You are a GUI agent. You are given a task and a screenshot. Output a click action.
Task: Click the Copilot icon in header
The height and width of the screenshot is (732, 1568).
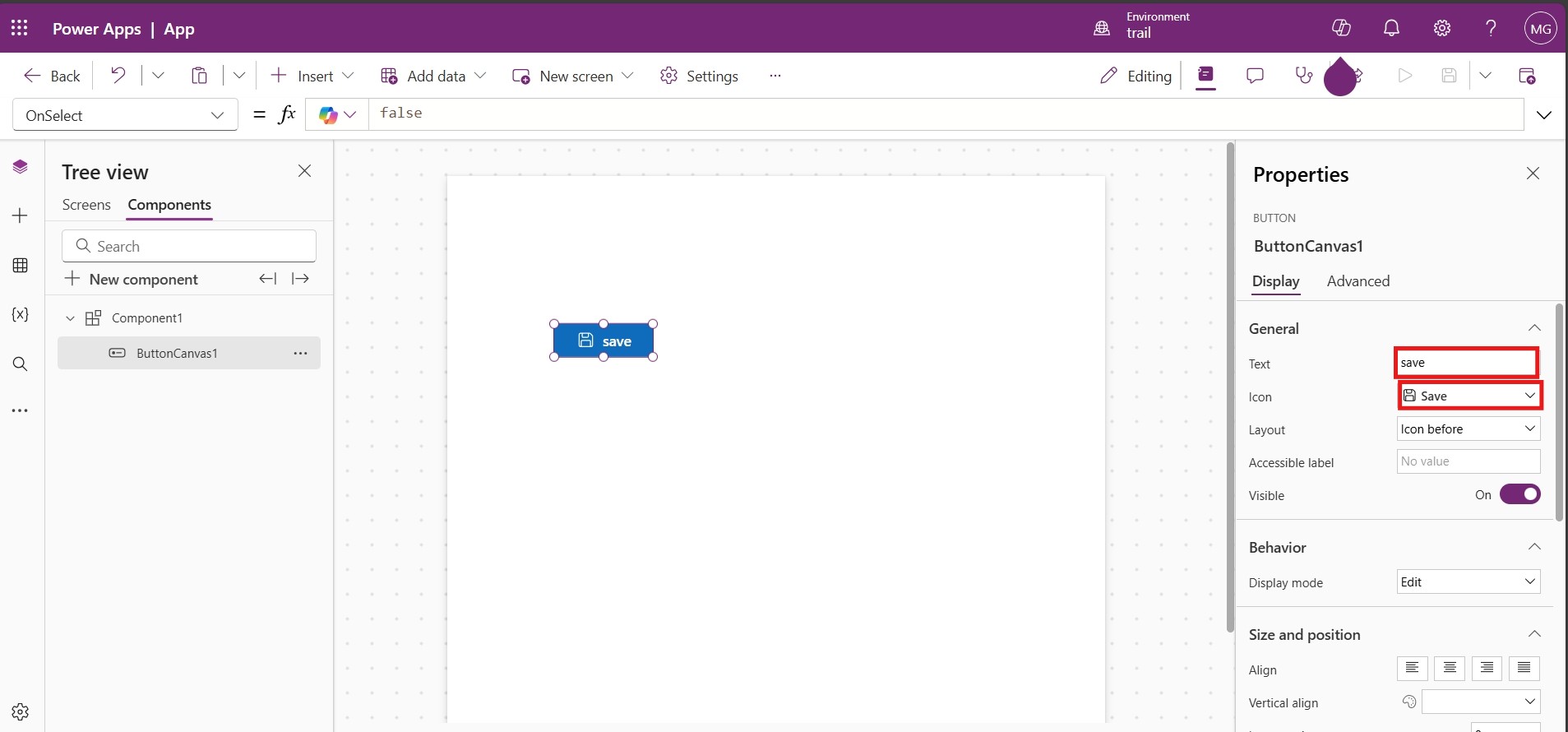(x=1341, y=28)
